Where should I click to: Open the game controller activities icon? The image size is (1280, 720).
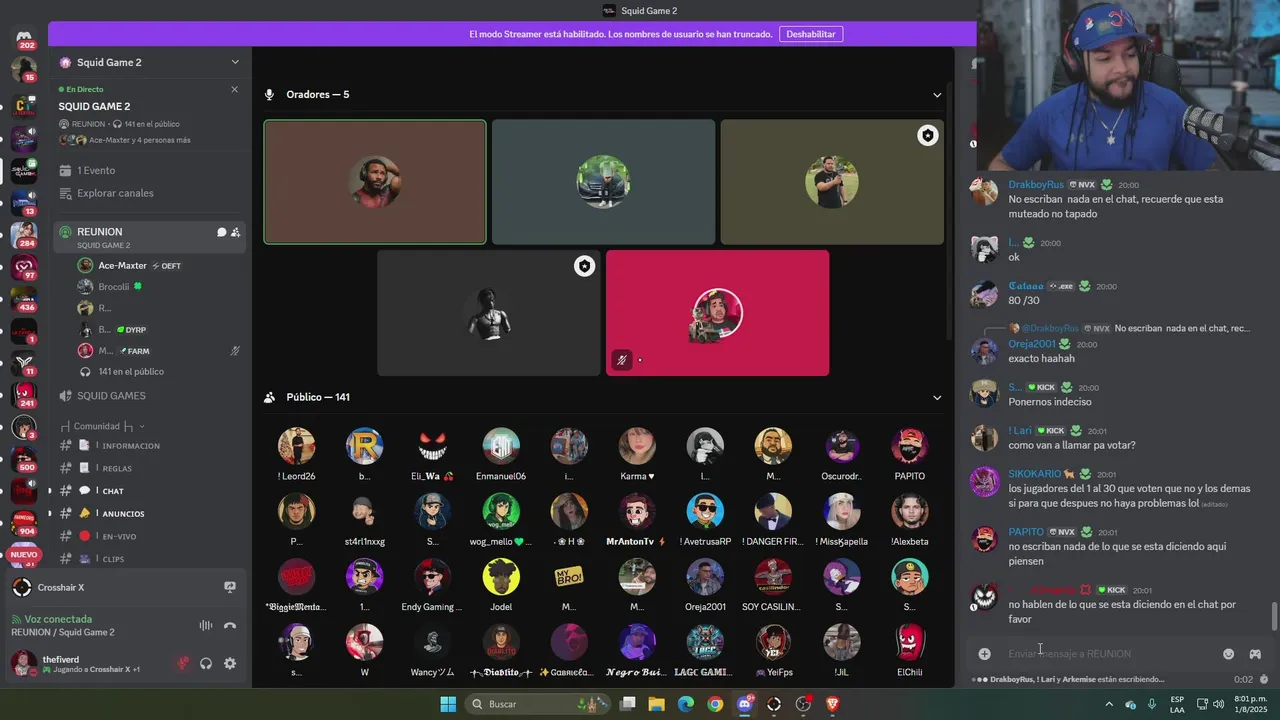(x=1255, y=654)
